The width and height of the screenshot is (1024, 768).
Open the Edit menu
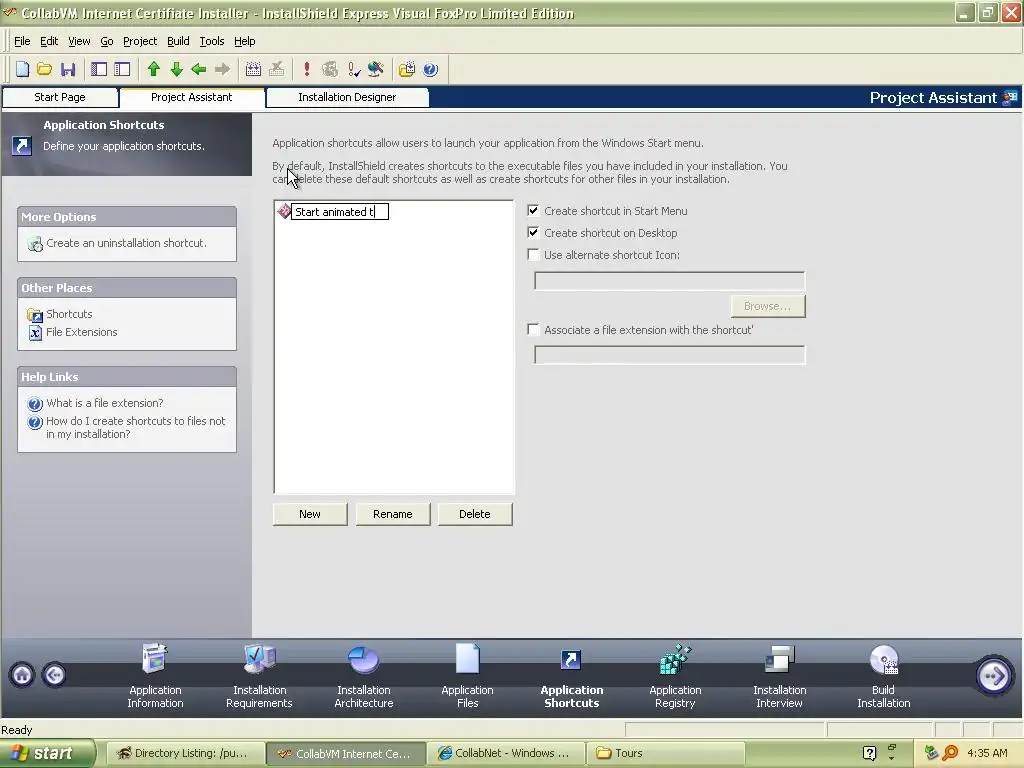[x=49, y=41]
